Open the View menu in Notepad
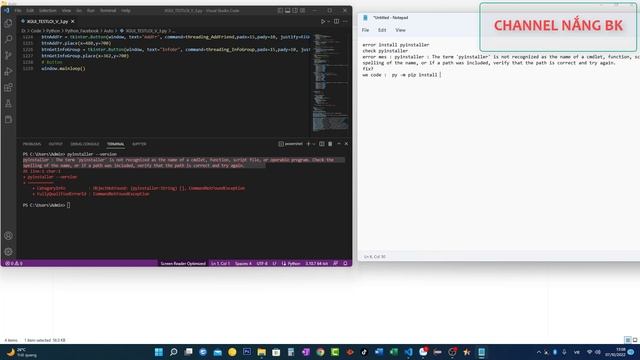 coord(400,30)
